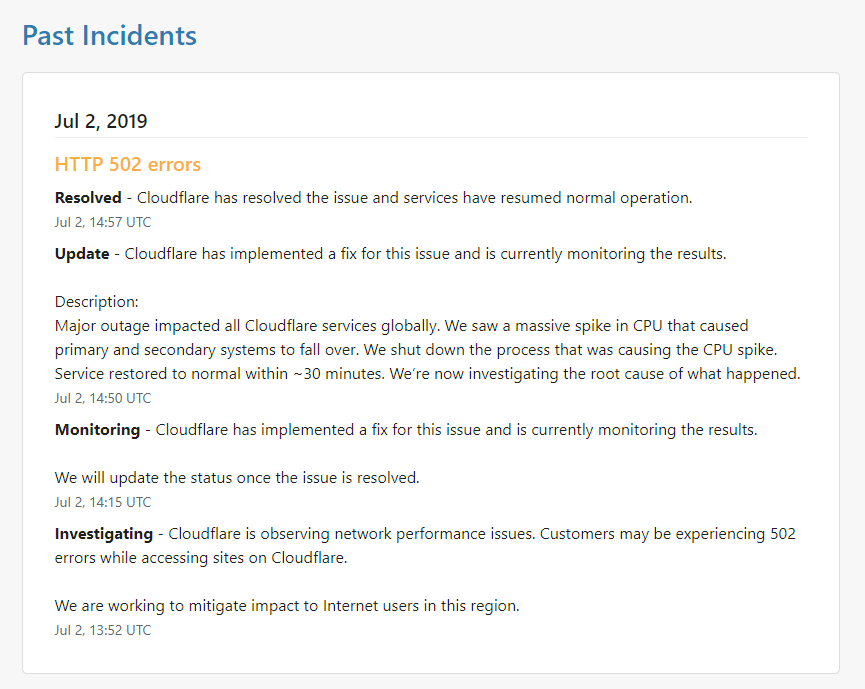Open the HTTP 502 errors incident link

(x=127, y=164)
